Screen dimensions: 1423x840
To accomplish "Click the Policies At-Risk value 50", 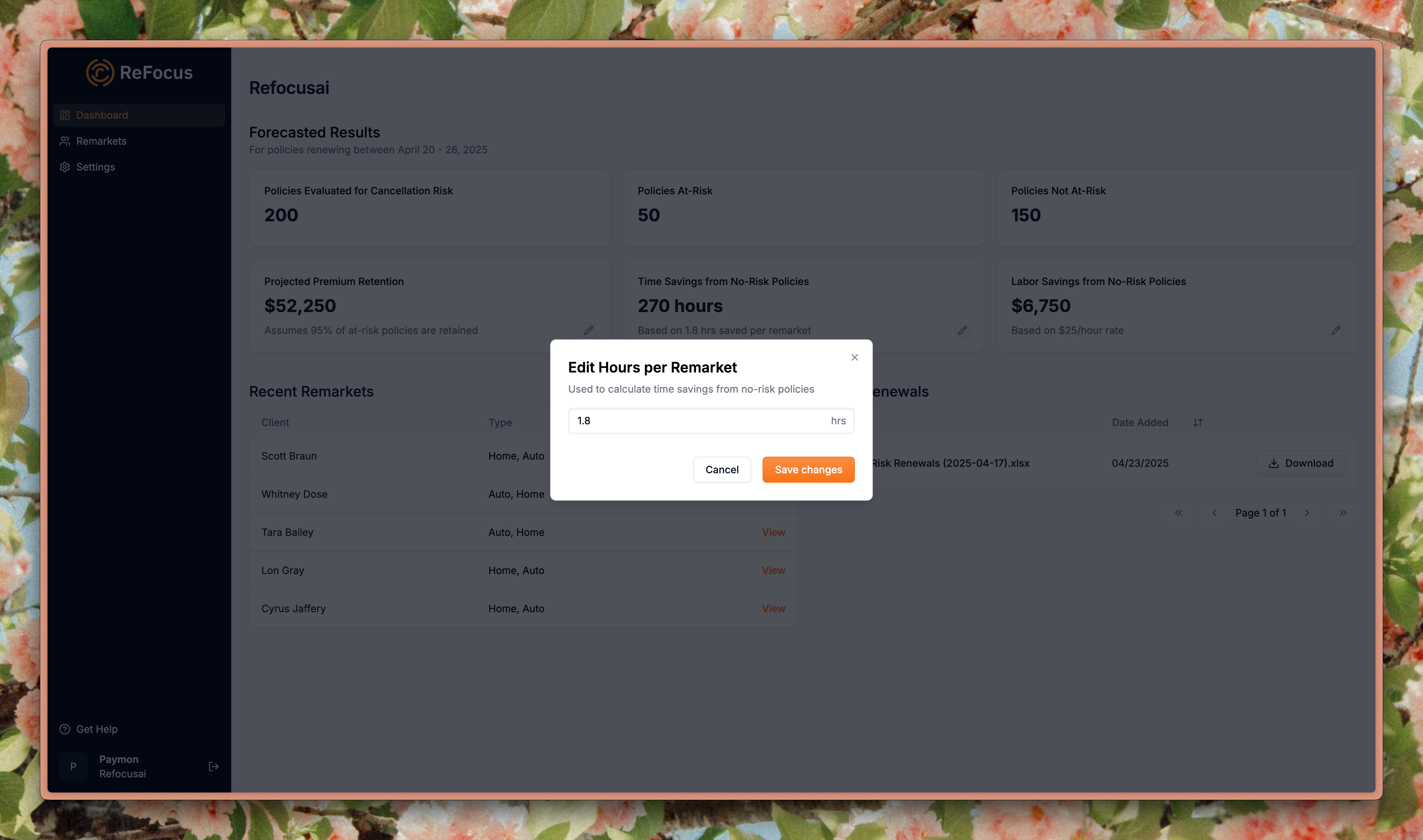I will (x=648, y=215).
